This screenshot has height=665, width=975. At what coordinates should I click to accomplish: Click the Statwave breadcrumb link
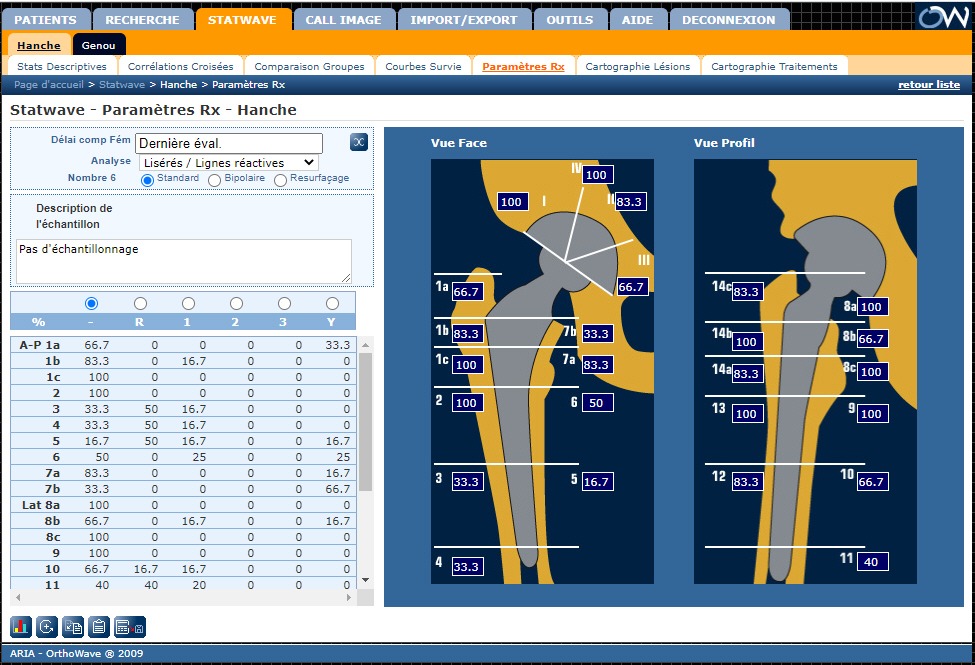pos(122,85)
